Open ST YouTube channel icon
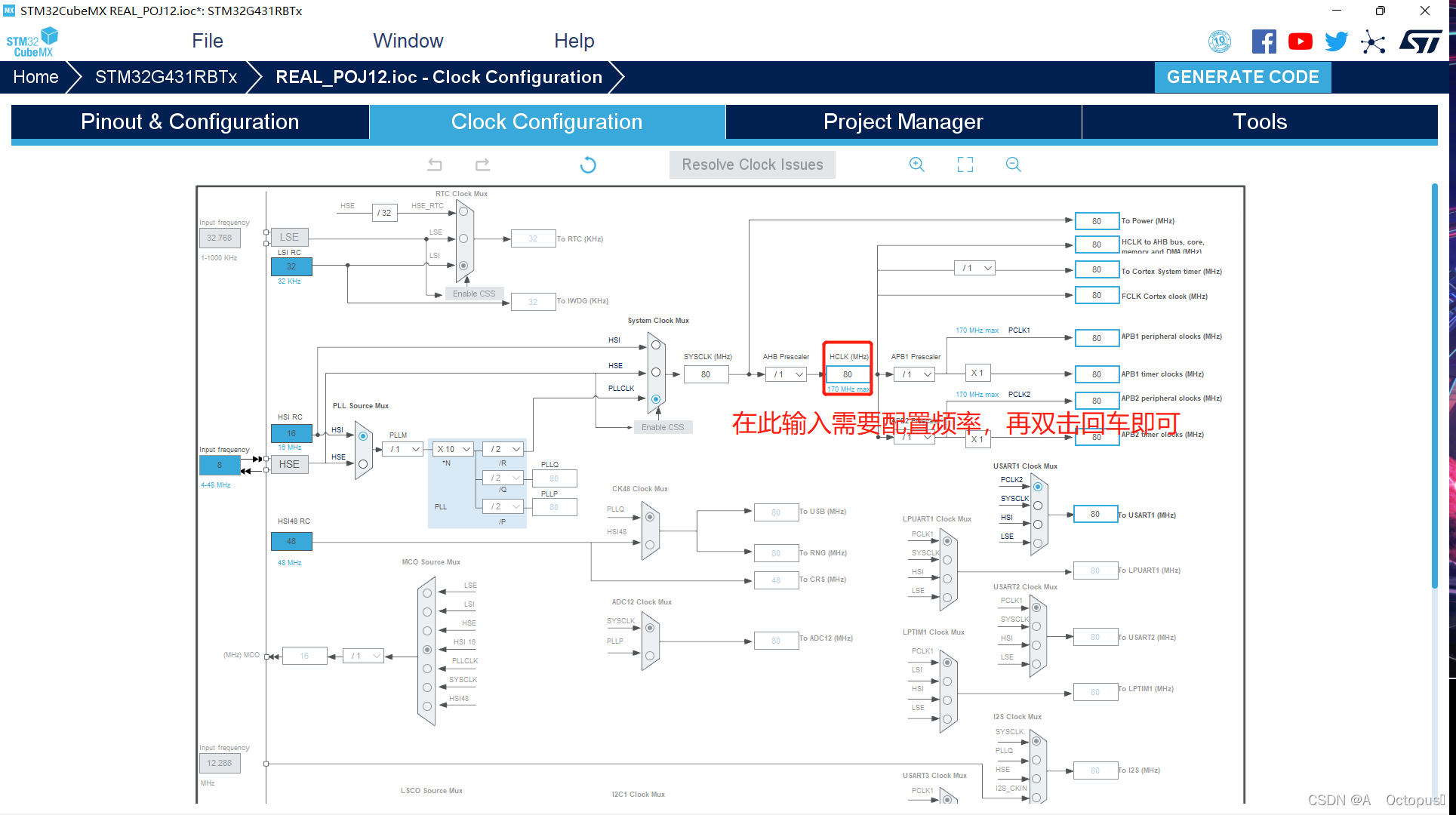The height and width of the screenshot is (815, 1456). [1300, 42]
